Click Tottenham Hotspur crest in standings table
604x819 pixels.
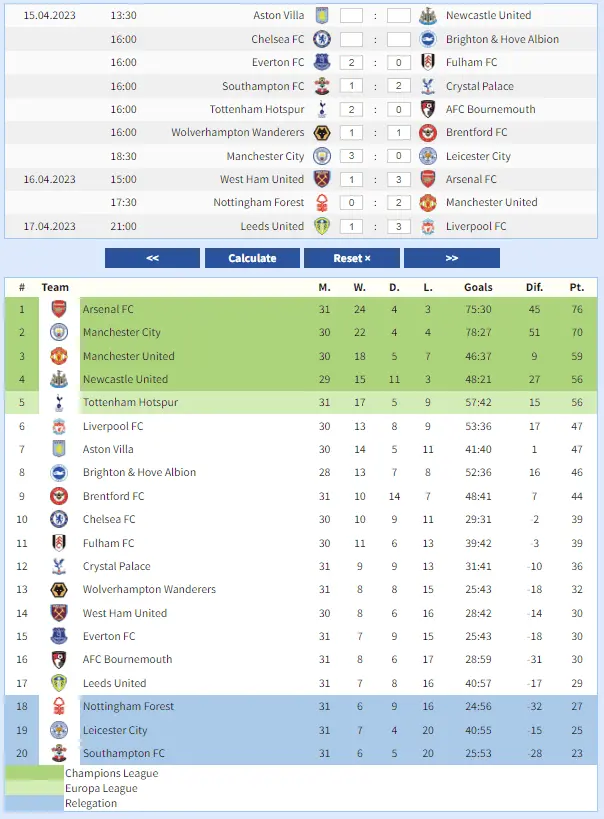point(59,402)
